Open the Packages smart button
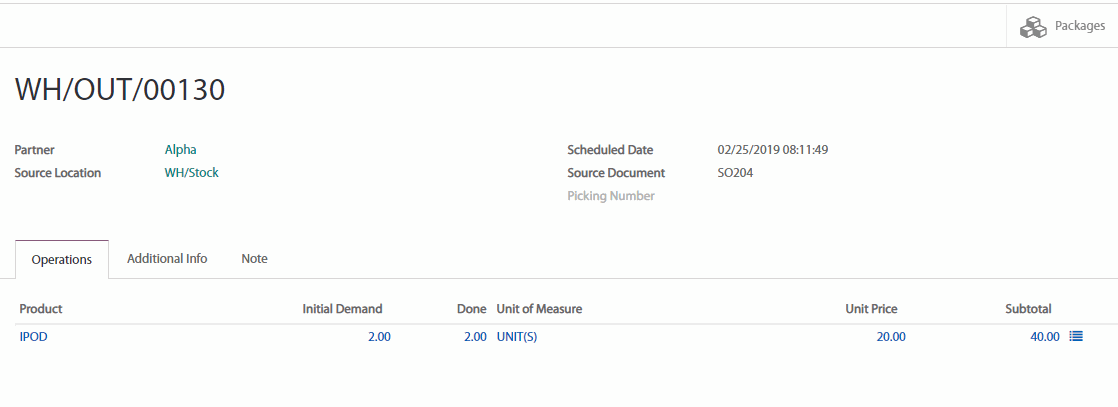This screenshot has width=1118, height=407. (1062, 27)
